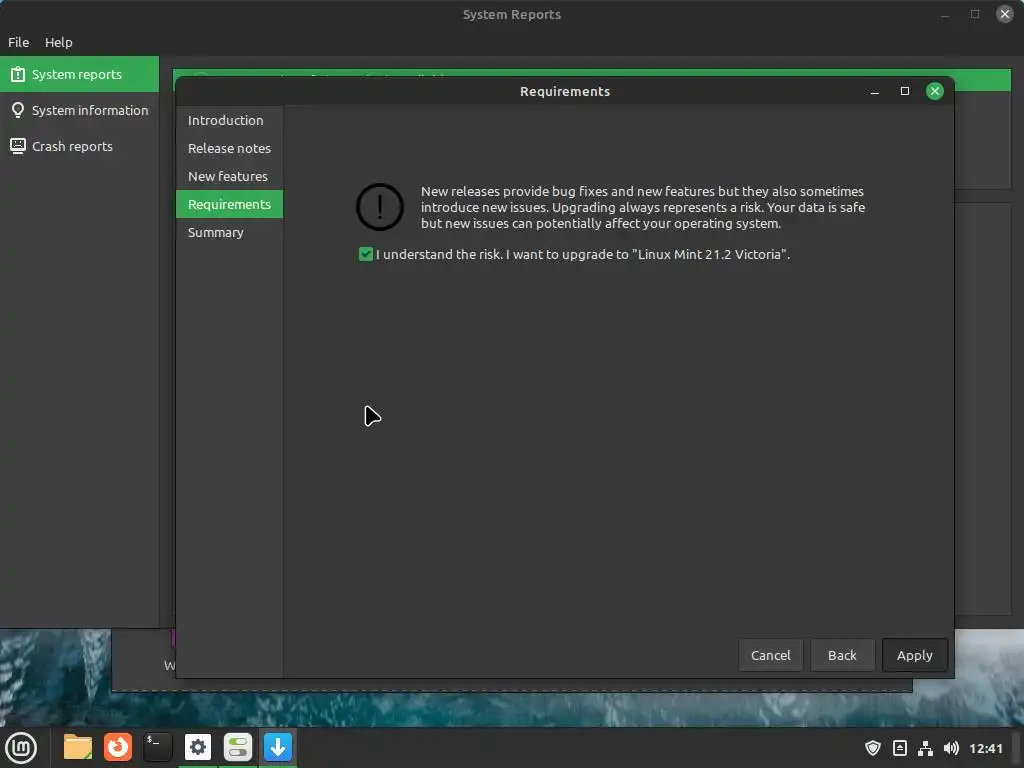Click the notes tray icon
Screen dimensions: 1024x768
pos(899,748)
